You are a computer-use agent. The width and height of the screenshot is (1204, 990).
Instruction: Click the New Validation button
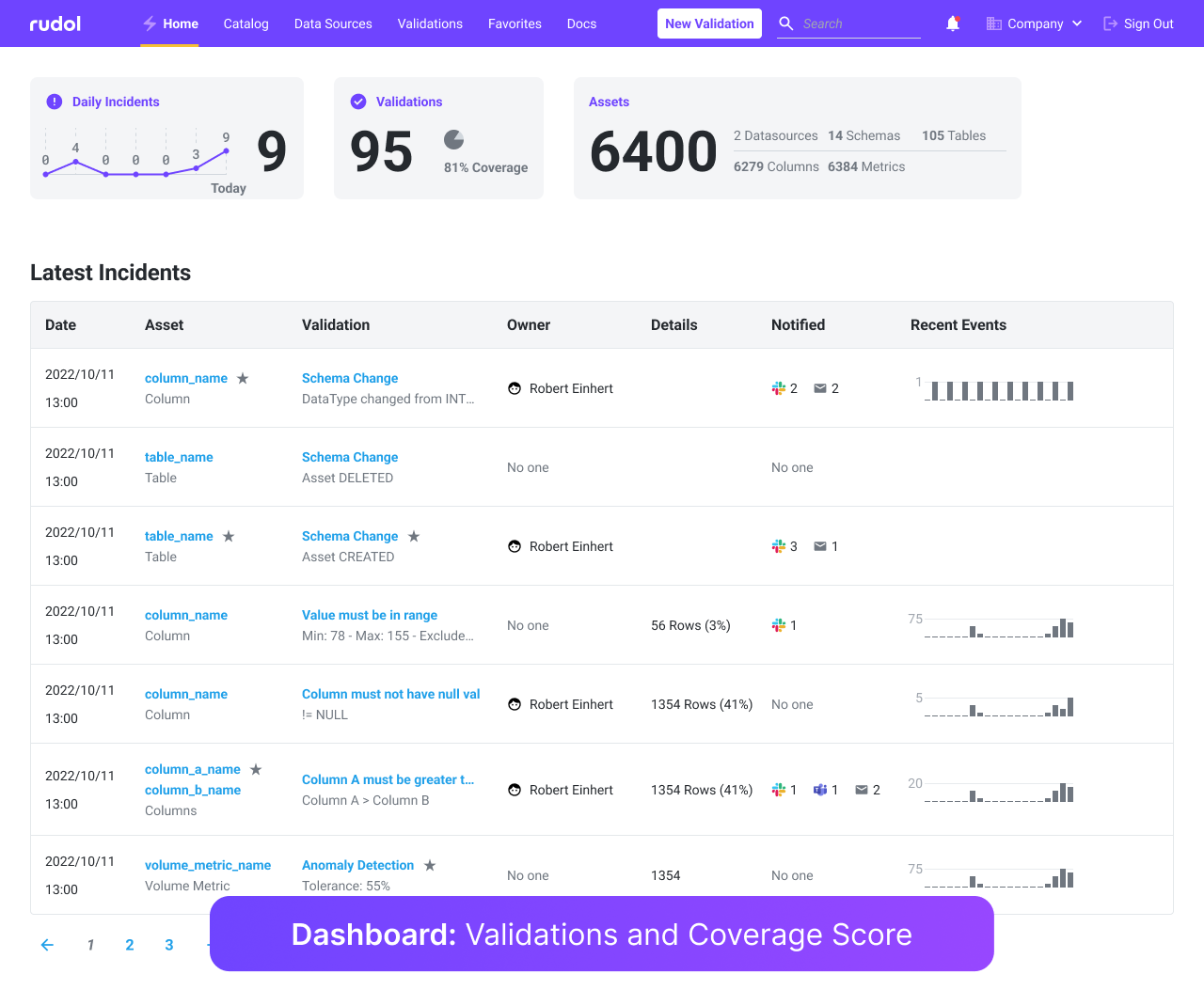point(709,24)
